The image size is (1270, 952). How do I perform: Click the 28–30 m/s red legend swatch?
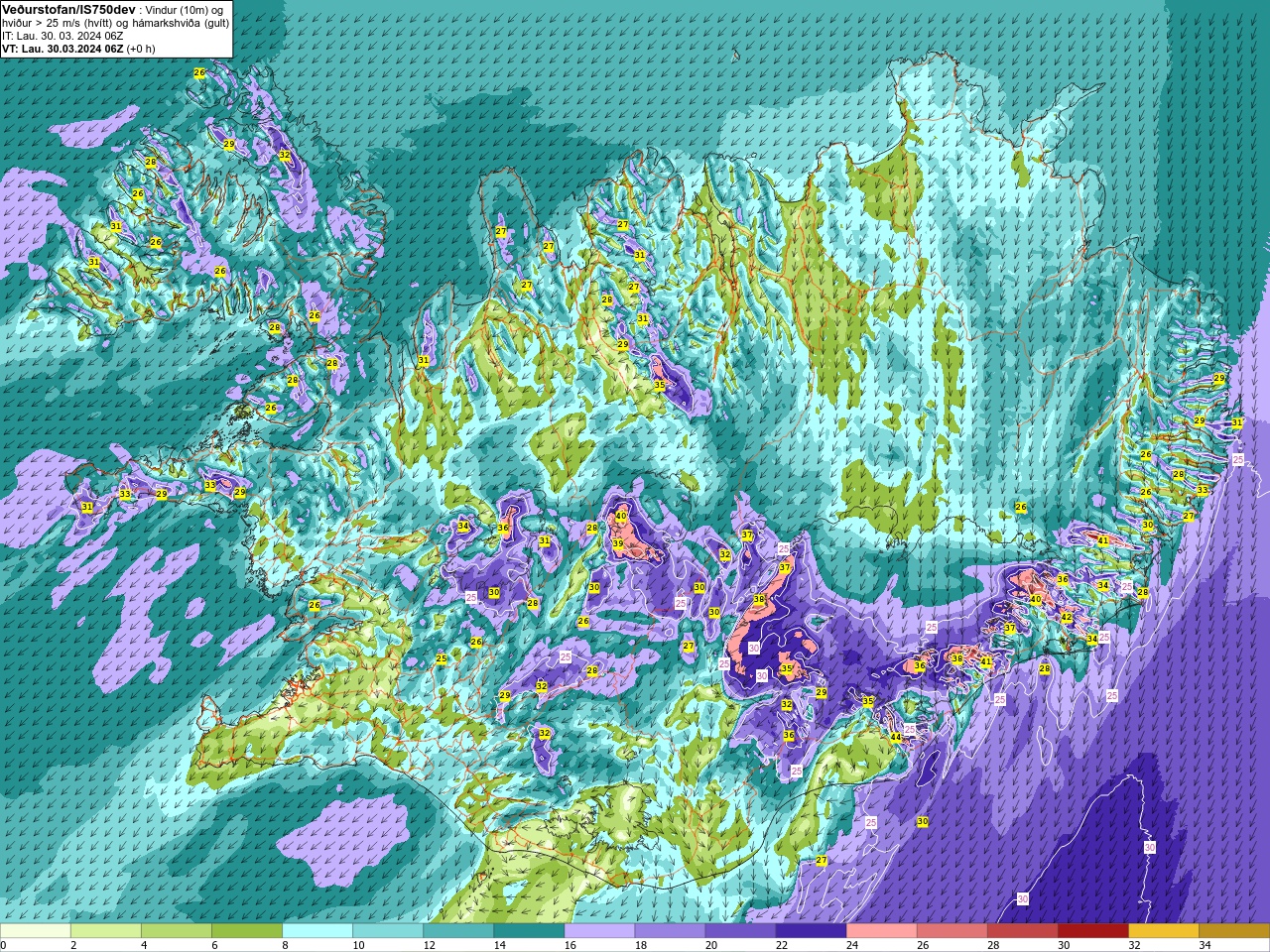coord(1022,931)
